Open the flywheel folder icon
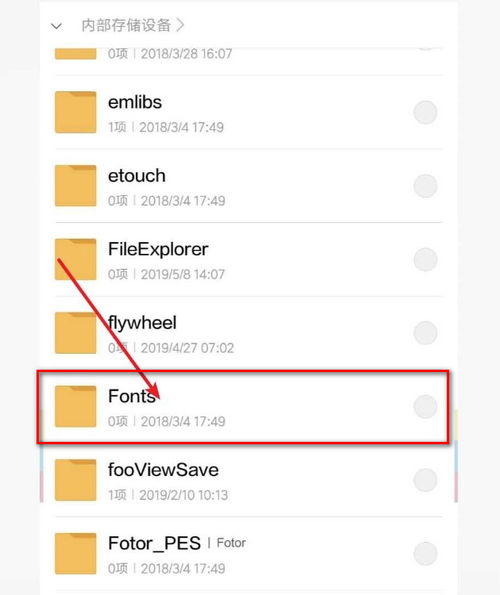Image resolution: width=500 pixels, height=595 pixels. (x=75, y=333)
